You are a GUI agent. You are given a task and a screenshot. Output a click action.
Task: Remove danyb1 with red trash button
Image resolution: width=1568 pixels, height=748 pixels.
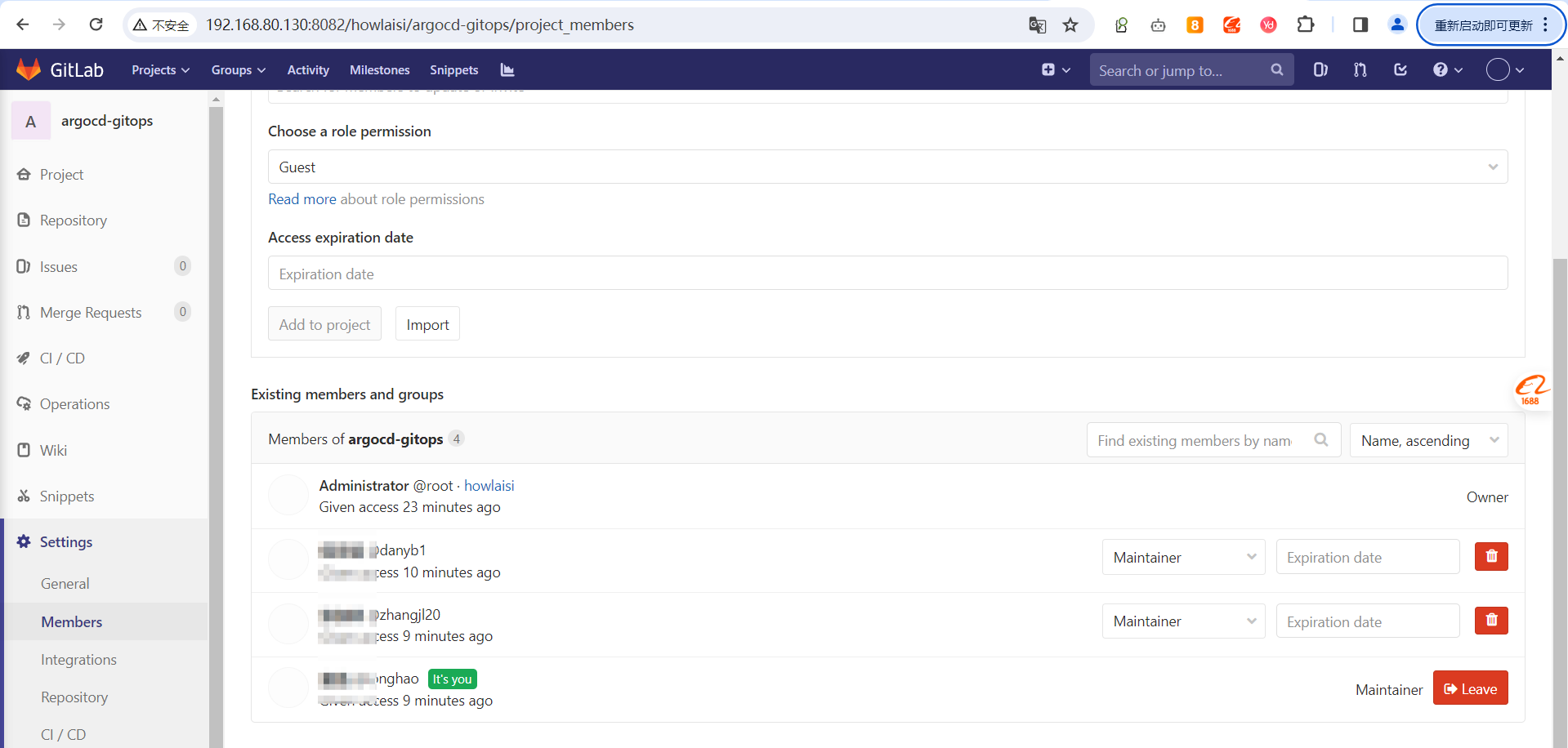1491,557
